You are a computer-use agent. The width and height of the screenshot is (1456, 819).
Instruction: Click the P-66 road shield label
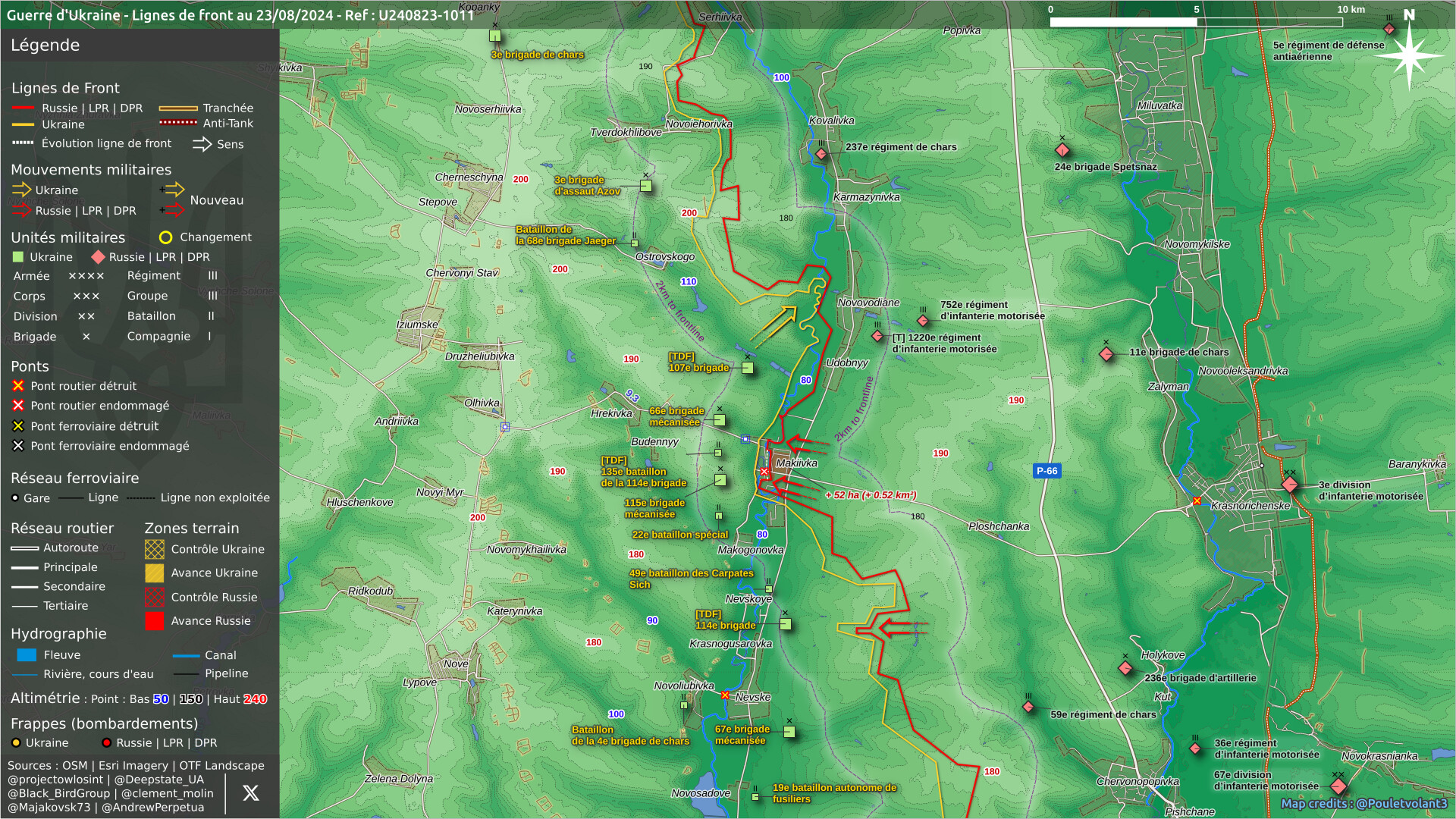[x=1046, y=471]
